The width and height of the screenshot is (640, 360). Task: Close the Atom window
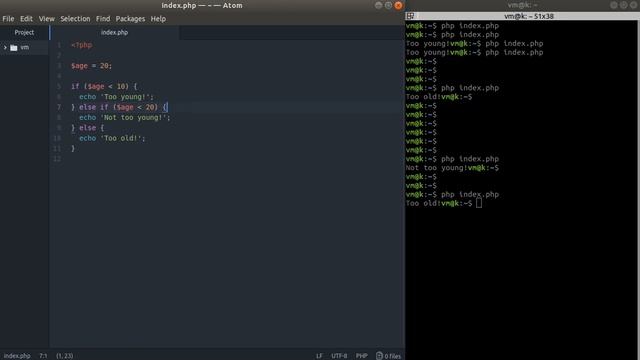(x=398, y=5)
